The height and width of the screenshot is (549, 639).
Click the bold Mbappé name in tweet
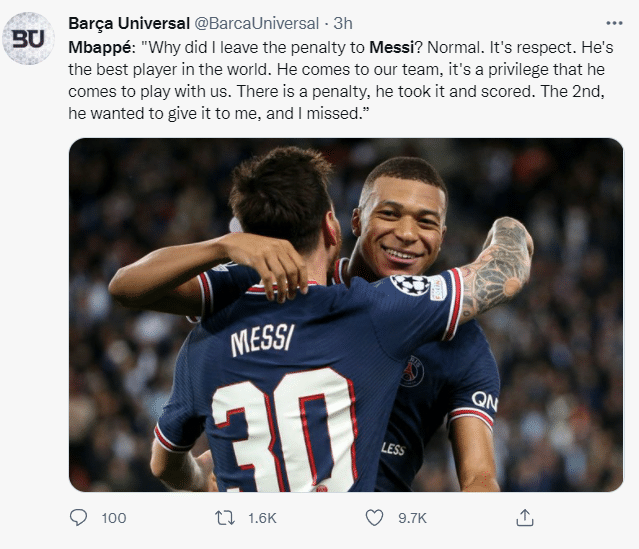(x=95, y=45)
